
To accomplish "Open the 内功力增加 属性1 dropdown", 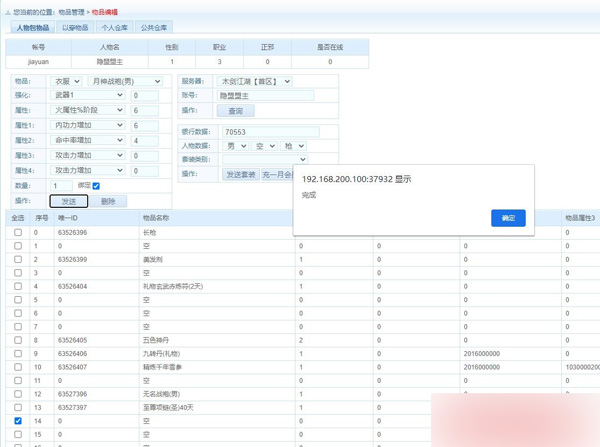I will (88, 125).
